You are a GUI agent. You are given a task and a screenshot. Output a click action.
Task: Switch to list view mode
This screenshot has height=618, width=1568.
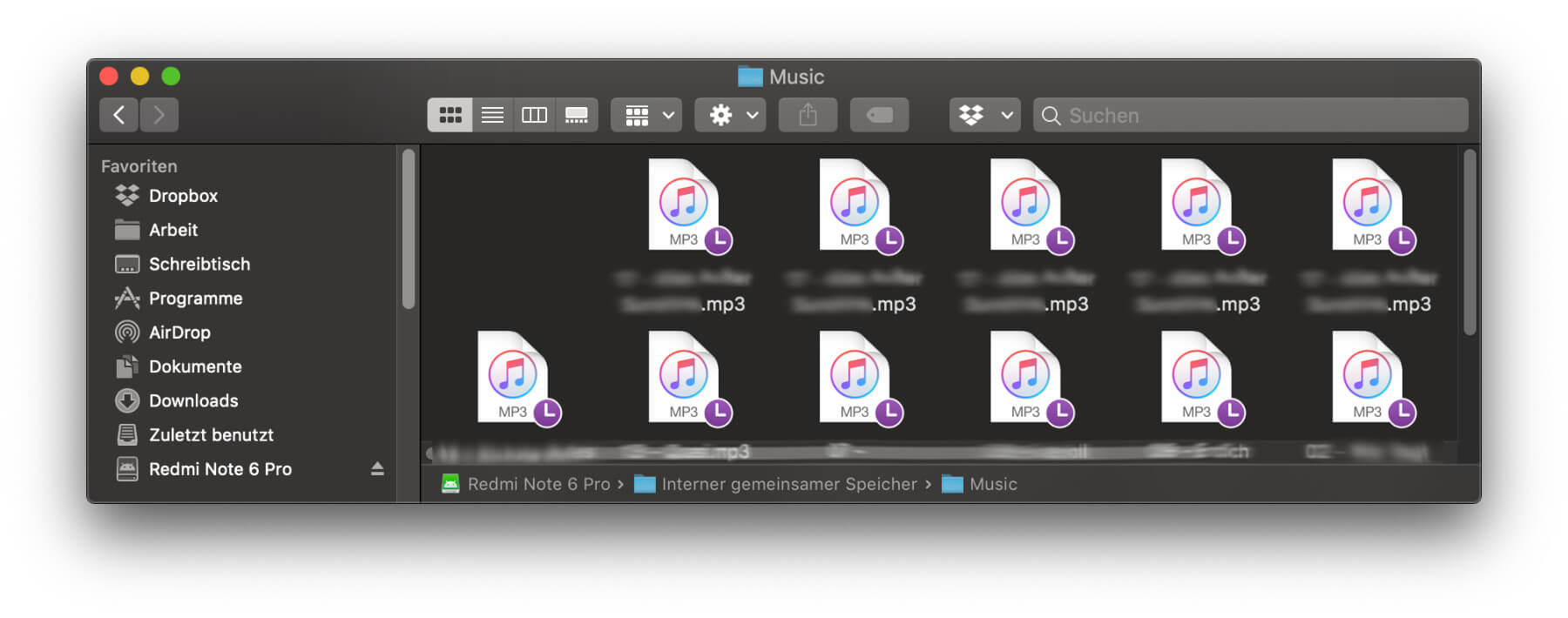(x=492, y=115)
